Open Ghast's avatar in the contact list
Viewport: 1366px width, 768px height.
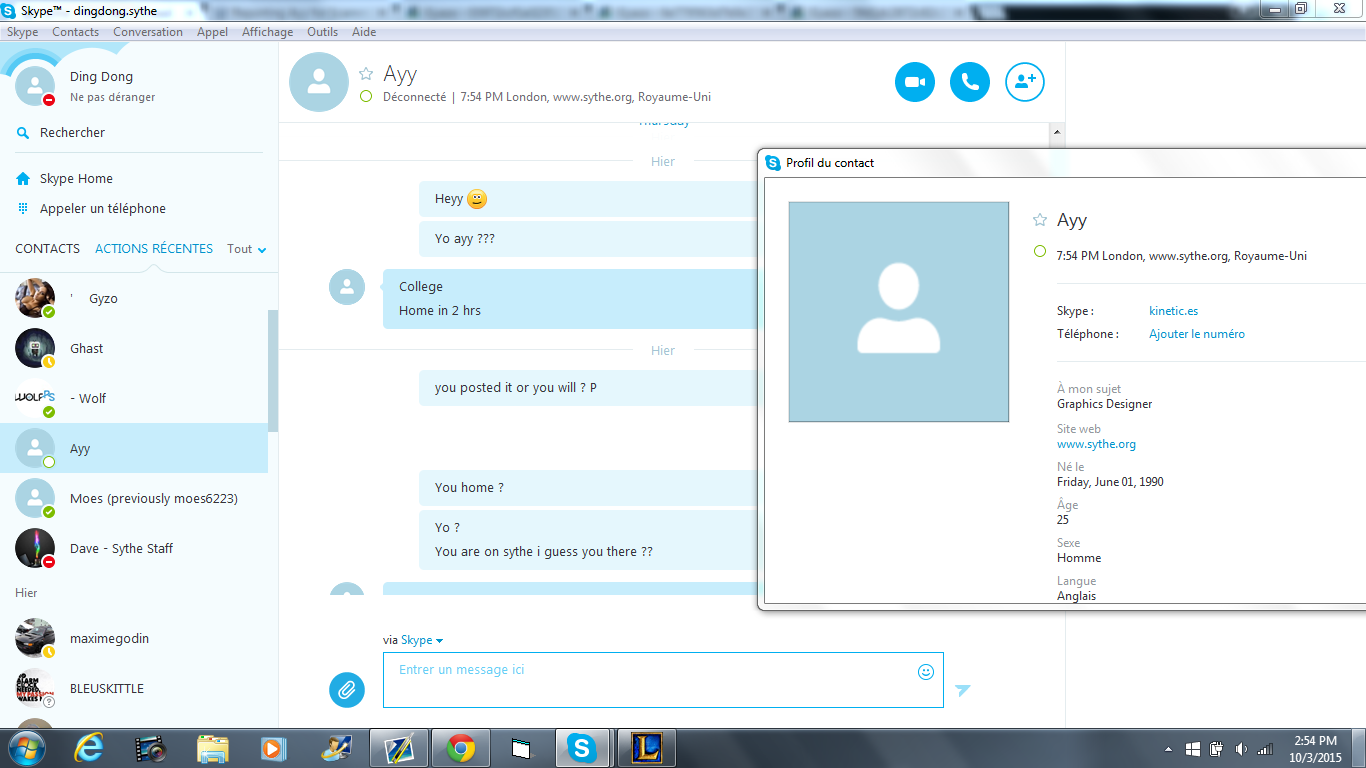(35, 348)
